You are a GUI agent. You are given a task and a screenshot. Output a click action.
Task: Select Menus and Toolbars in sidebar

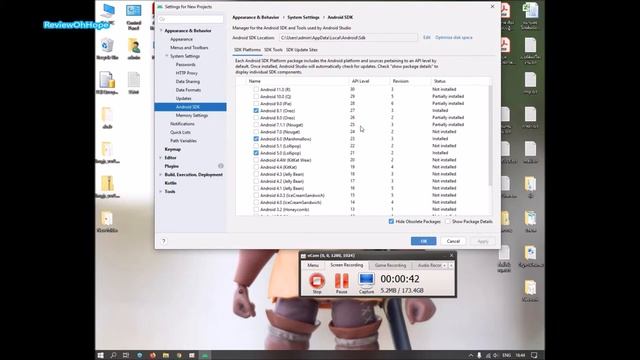(189, 48)
